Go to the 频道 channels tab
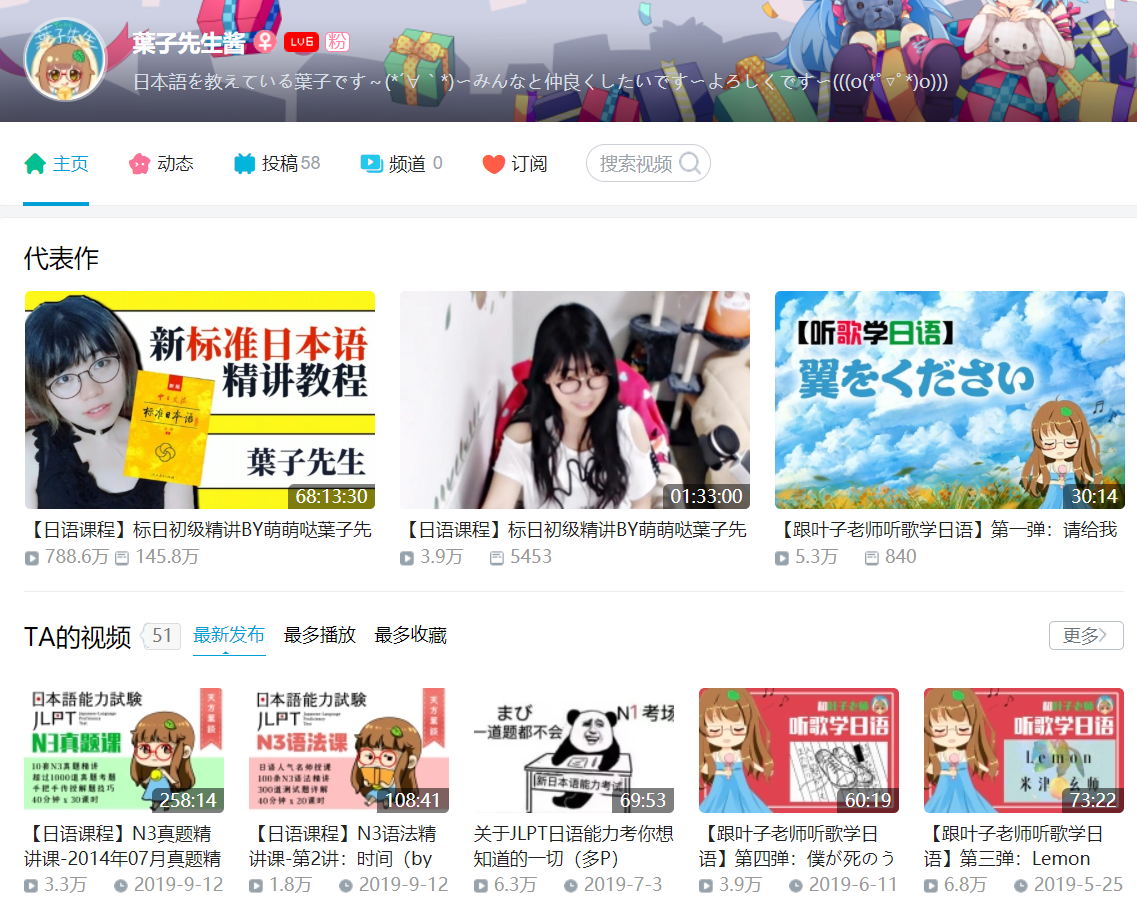Screen dimensions: 1137x906 (x=401, y=164)
